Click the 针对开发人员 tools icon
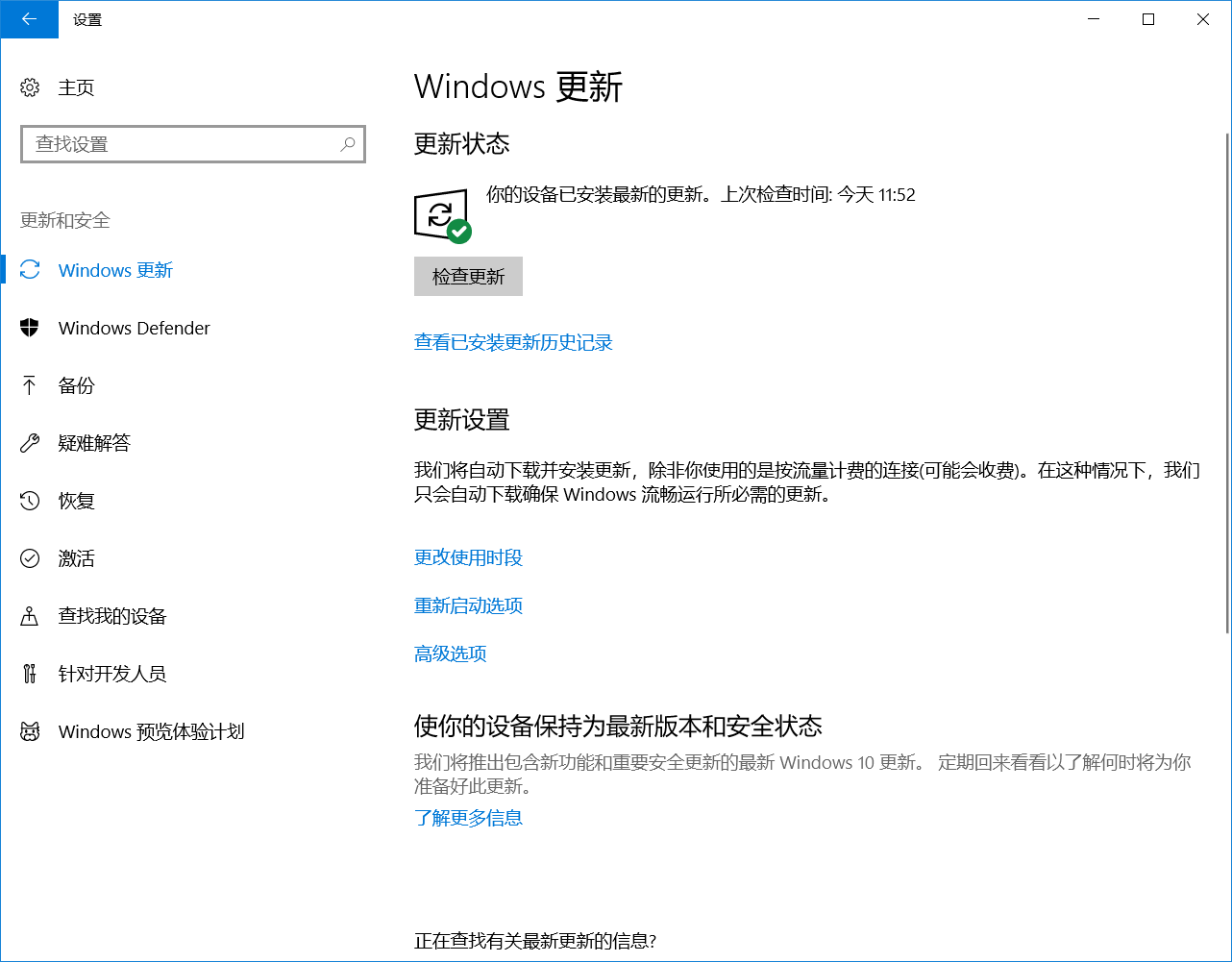 click(30, 674)
